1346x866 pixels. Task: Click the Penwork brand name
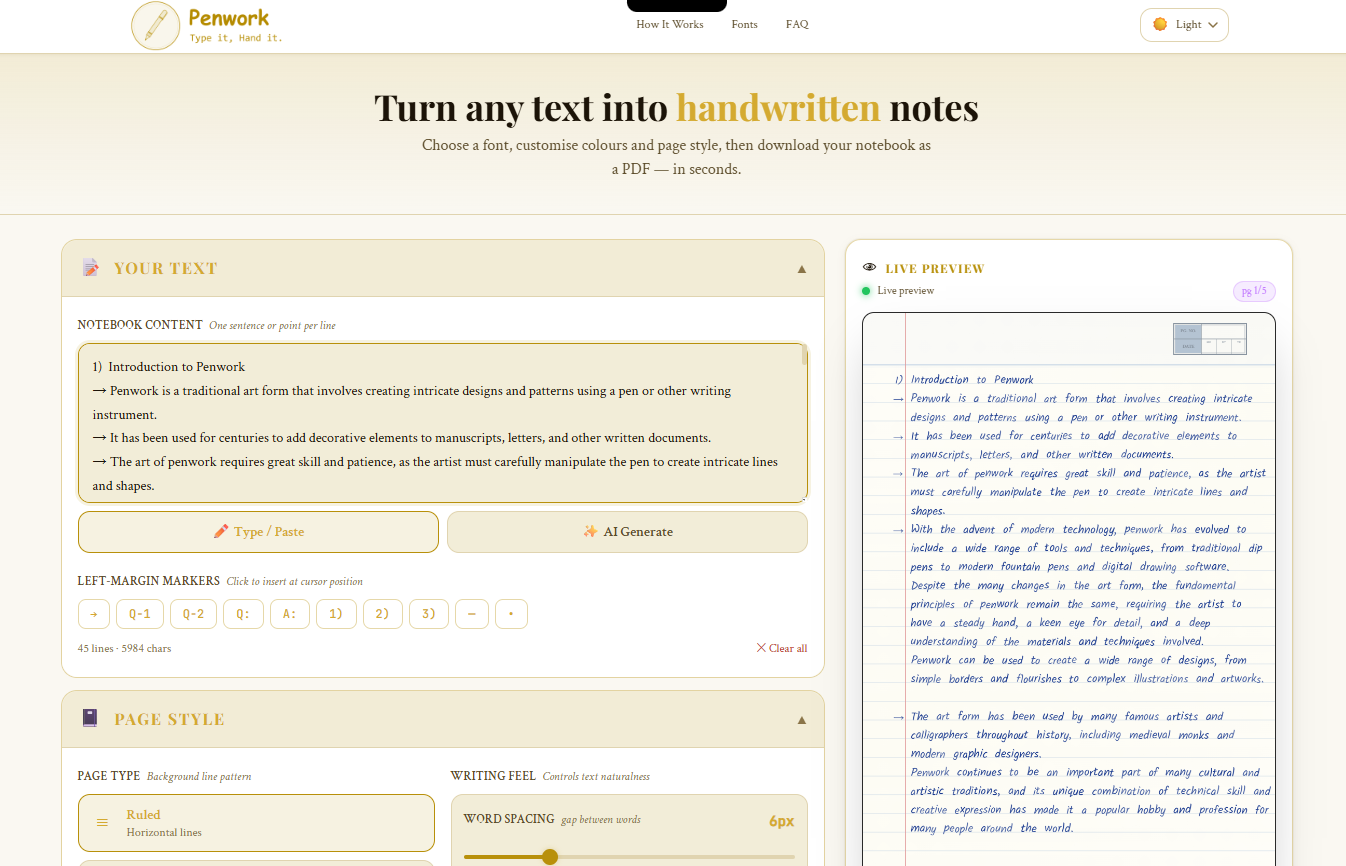coord(229,17)
